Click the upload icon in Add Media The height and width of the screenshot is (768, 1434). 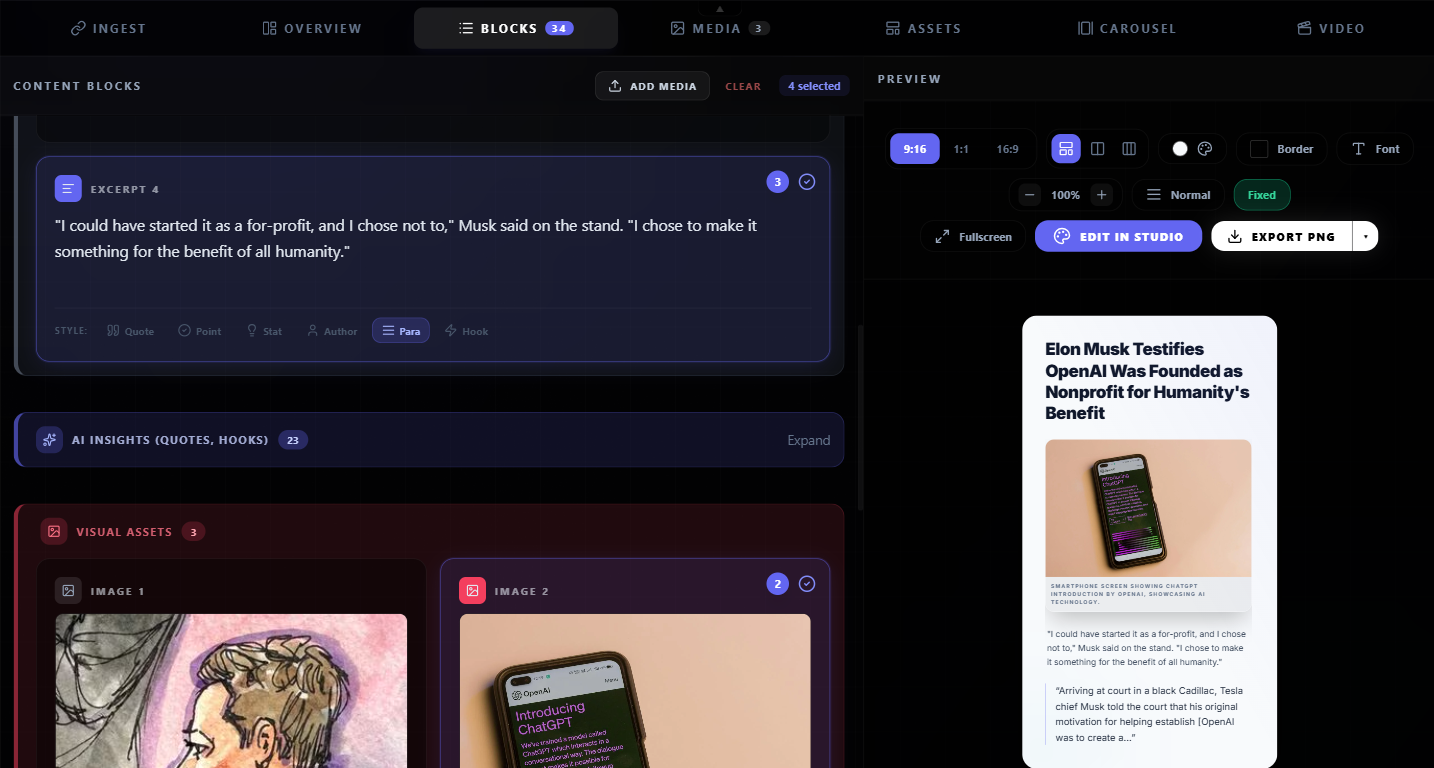pyautogui.click(x=615, y=86)
